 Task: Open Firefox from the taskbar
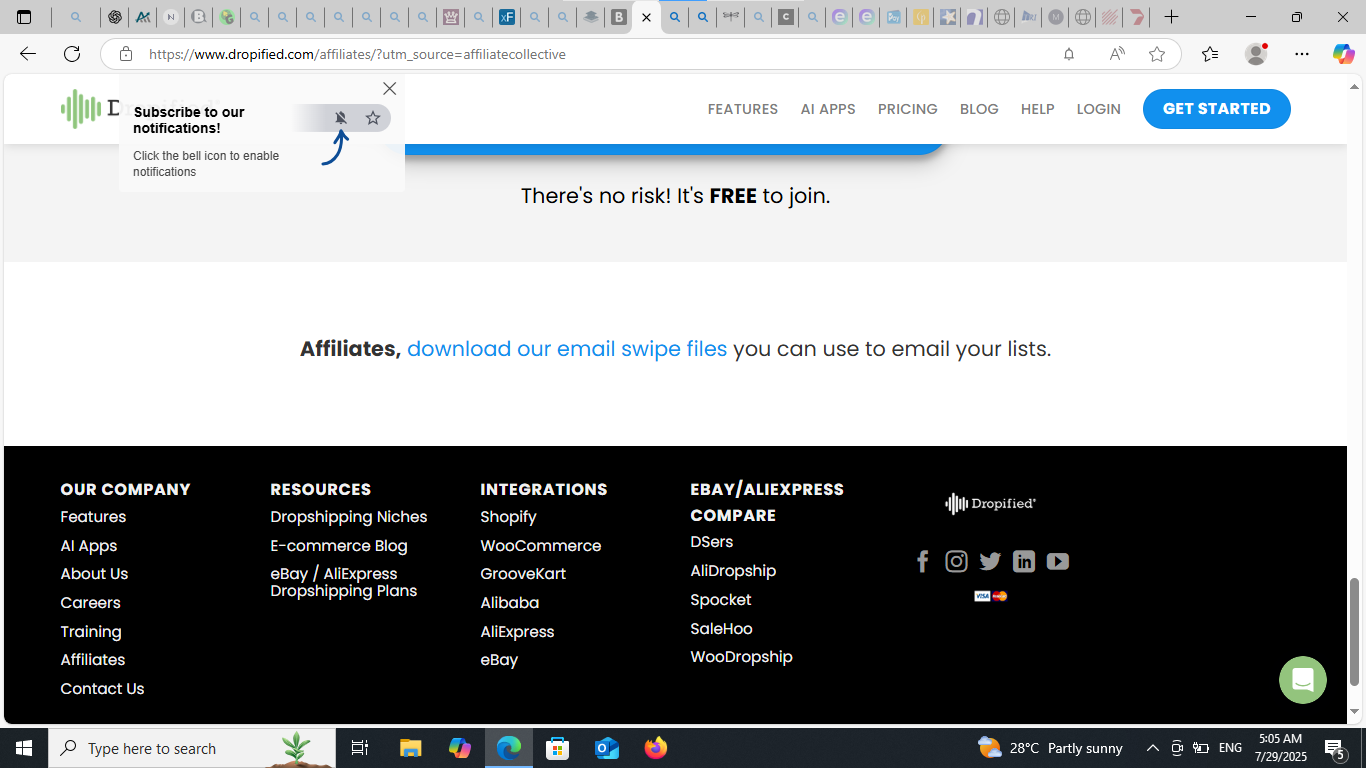point(656,748)
